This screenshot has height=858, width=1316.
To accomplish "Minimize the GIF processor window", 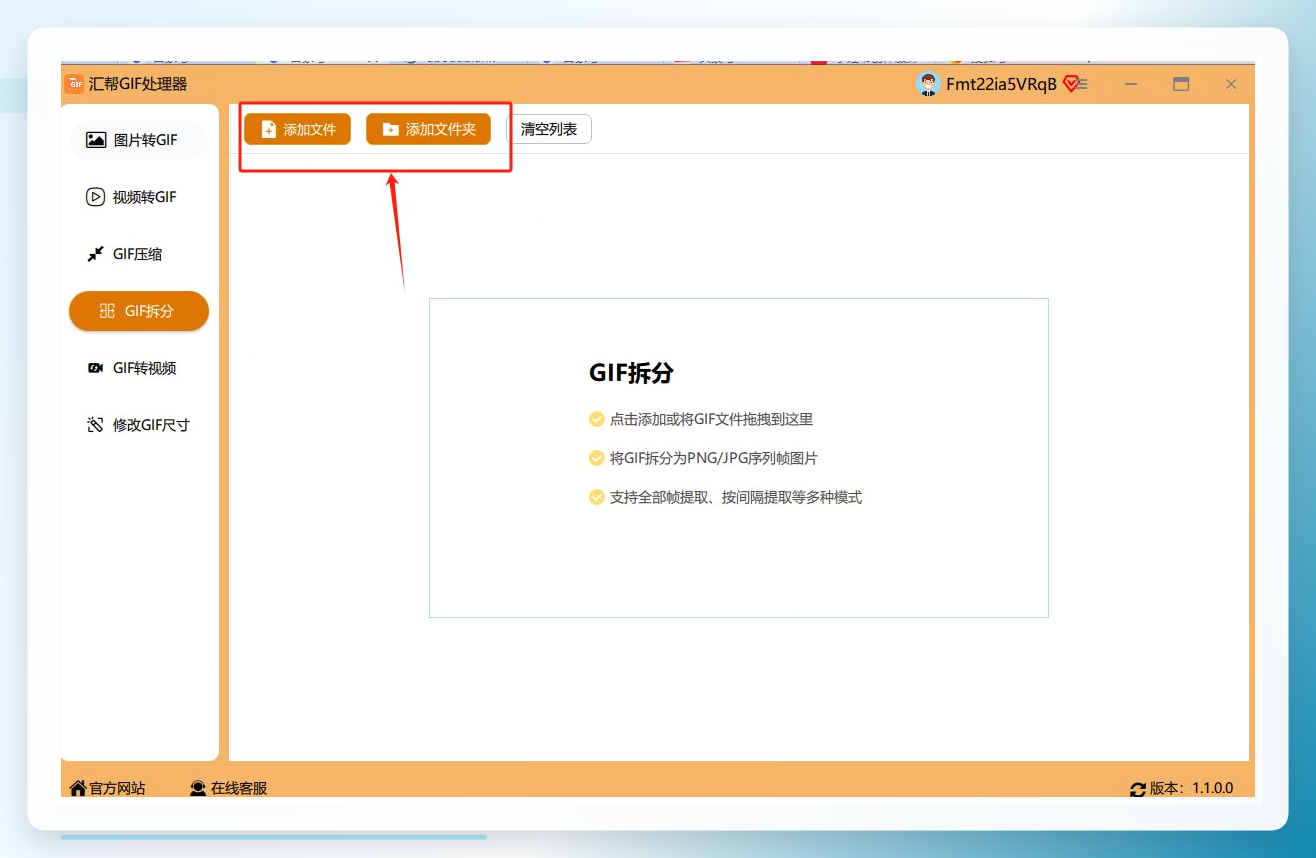I will click(1131, 84).
